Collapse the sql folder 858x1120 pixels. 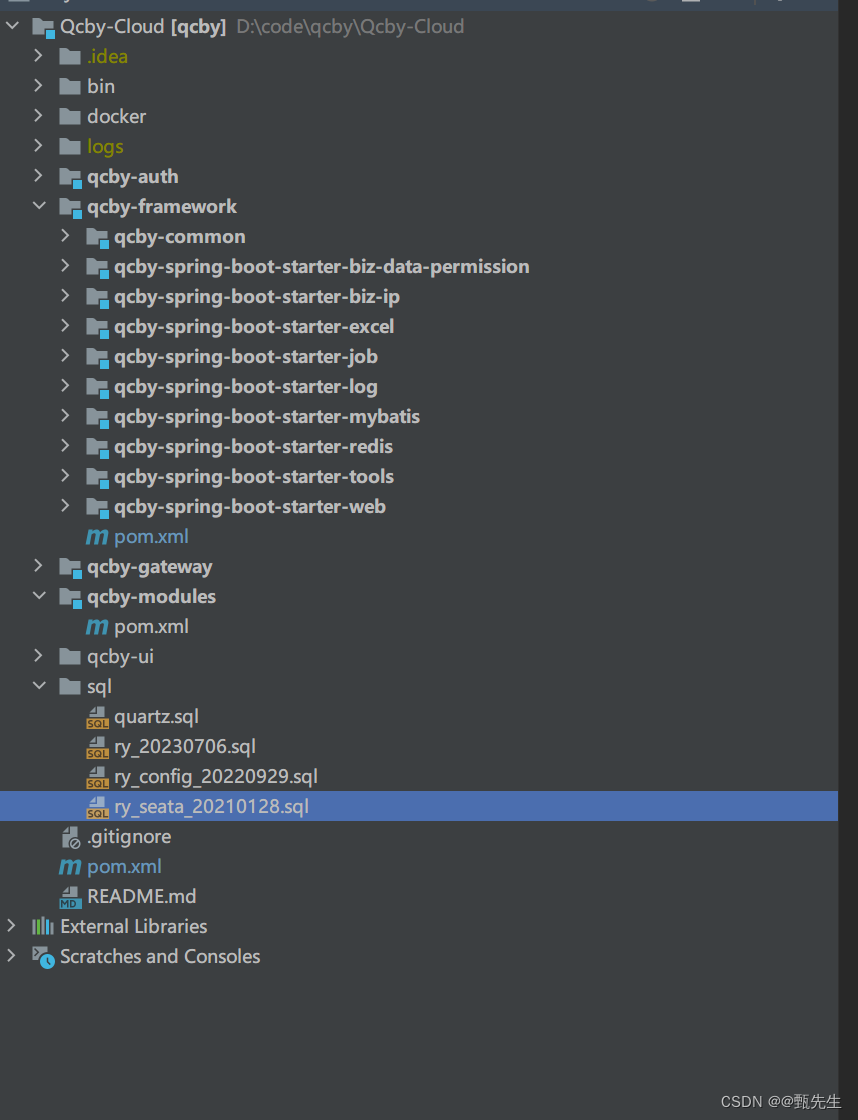38,686
